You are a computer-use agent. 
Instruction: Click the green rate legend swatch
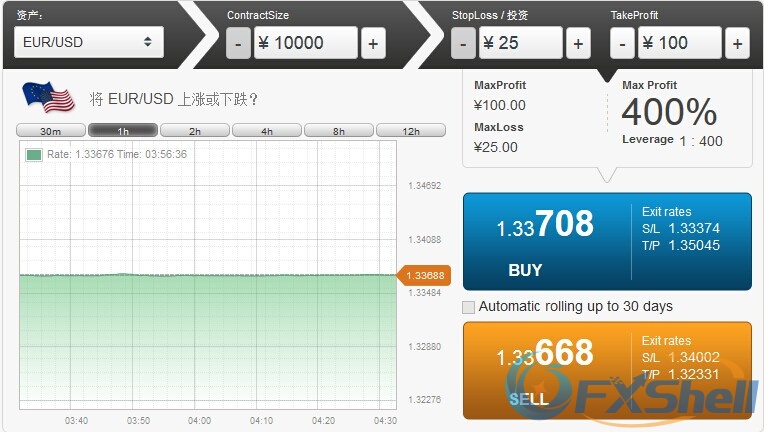click(34, 155)
